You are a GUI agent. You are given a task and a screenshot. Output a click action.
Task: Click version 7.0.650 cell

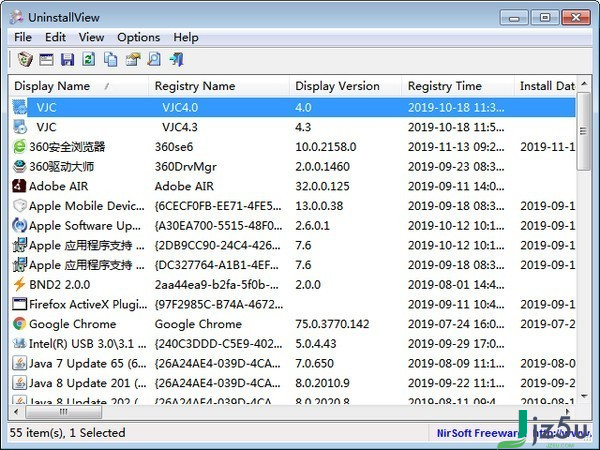coord(314,363)
